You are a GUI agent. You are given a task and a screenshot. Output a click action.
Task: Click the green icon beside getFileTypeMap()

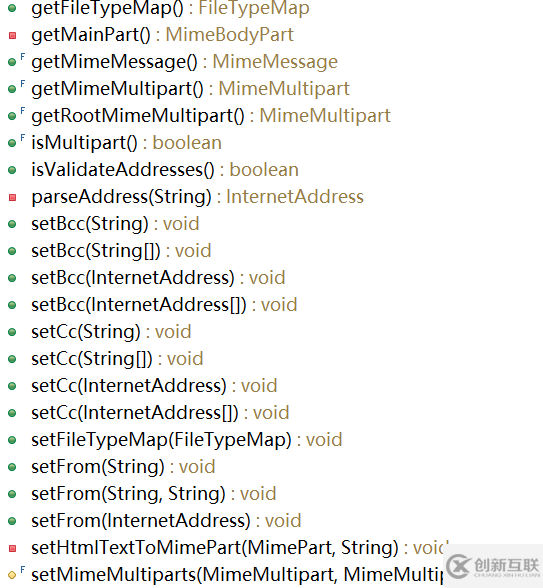(12, 8)
